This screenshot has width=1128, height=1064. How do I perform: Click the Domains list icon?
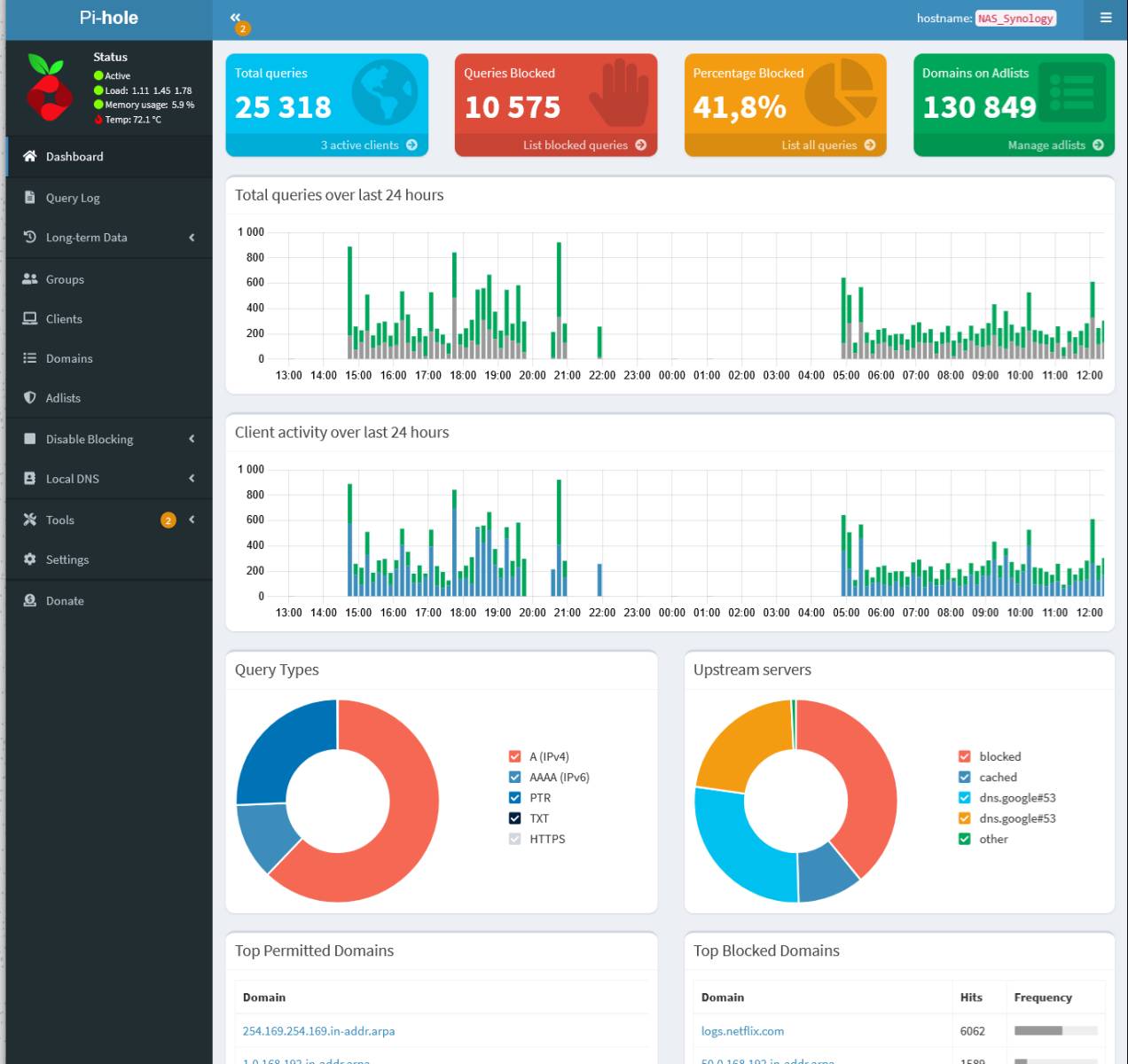[29, 358]
